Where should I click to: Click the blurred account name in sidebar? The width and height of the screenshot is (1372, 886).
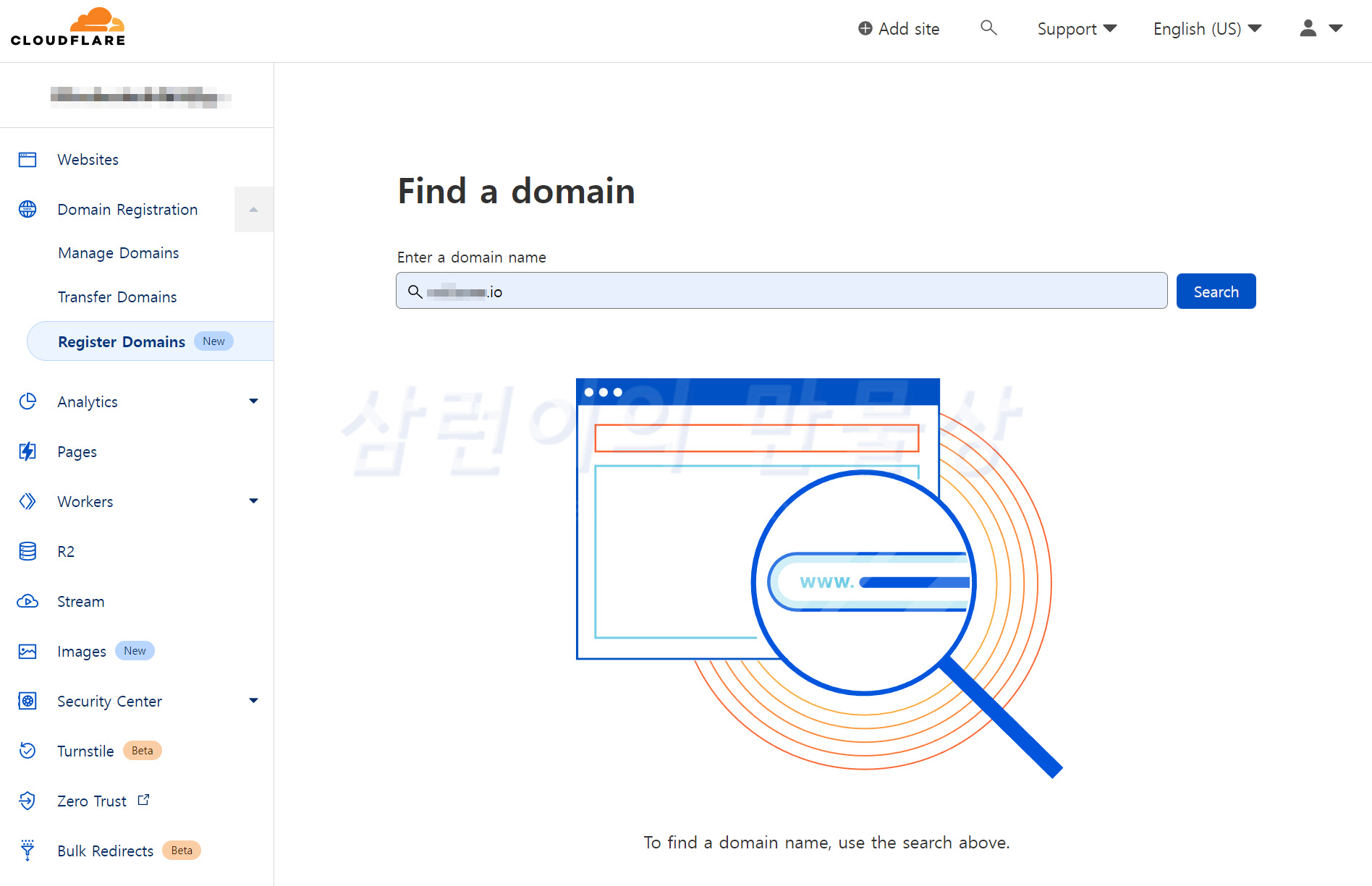tap(140, 96)
